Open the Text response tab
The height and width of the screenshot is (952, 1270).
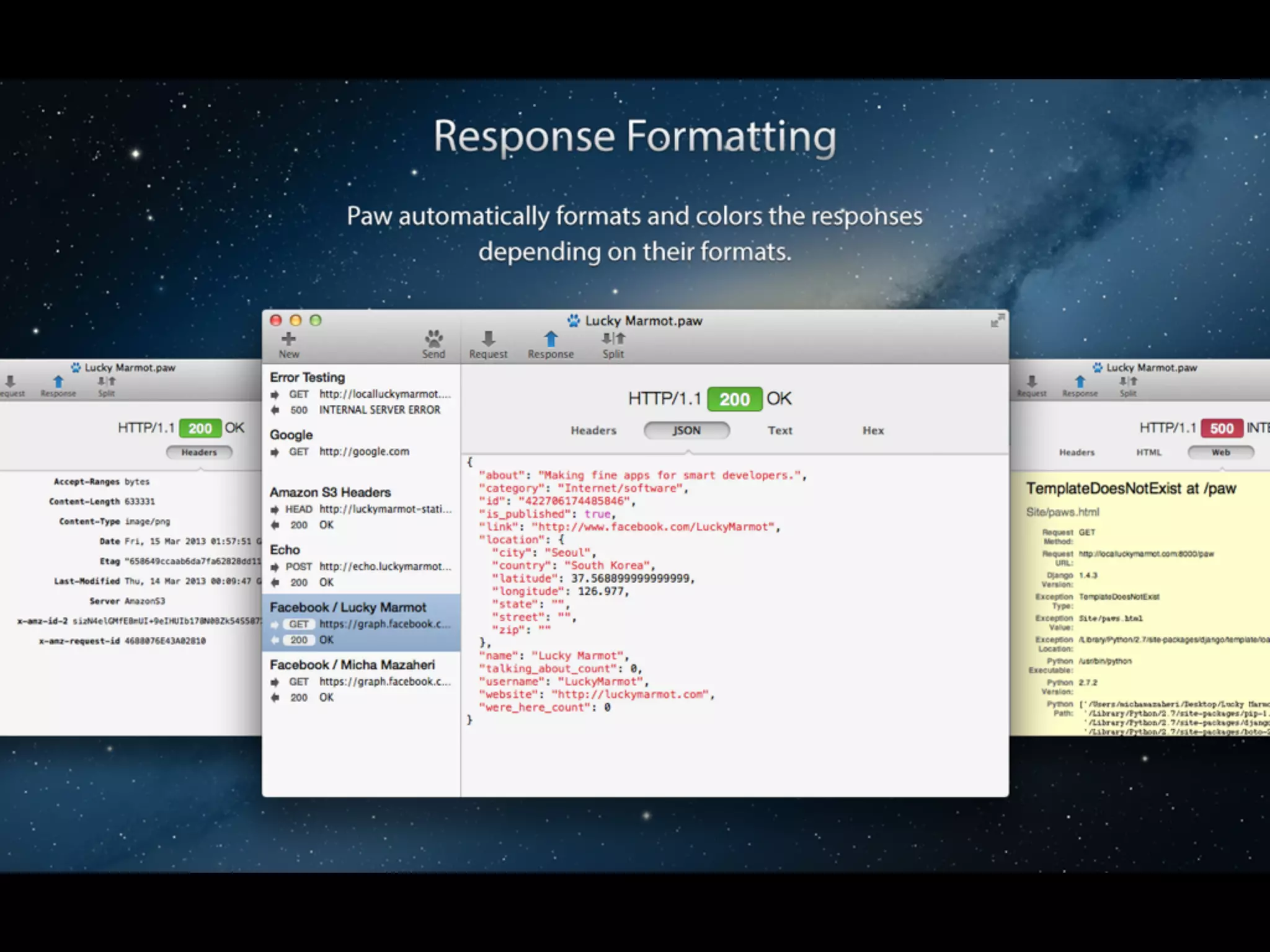(x=779, y=430)
